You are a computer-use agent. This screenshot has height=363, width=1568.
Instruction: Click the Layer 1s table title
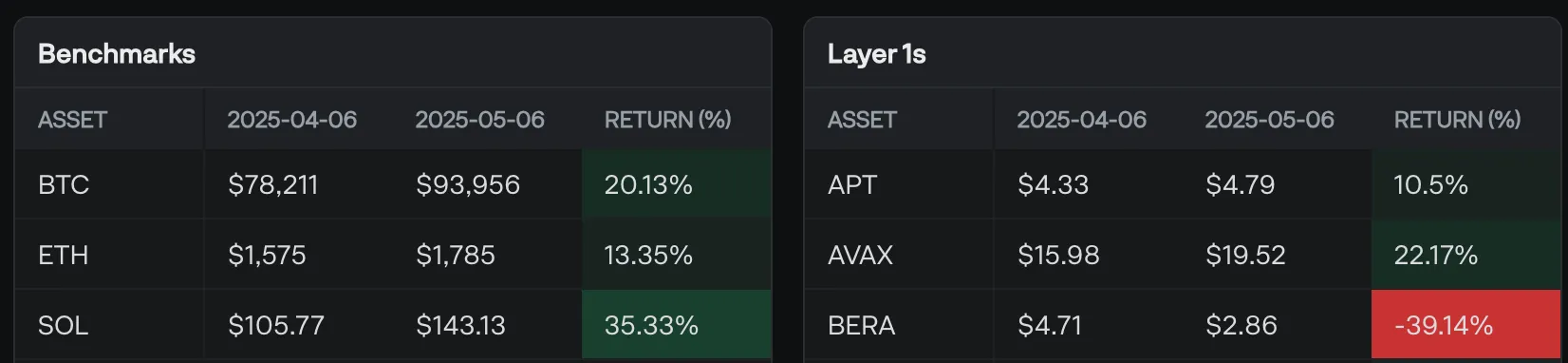pyautogui.click(x=876, y=54)
